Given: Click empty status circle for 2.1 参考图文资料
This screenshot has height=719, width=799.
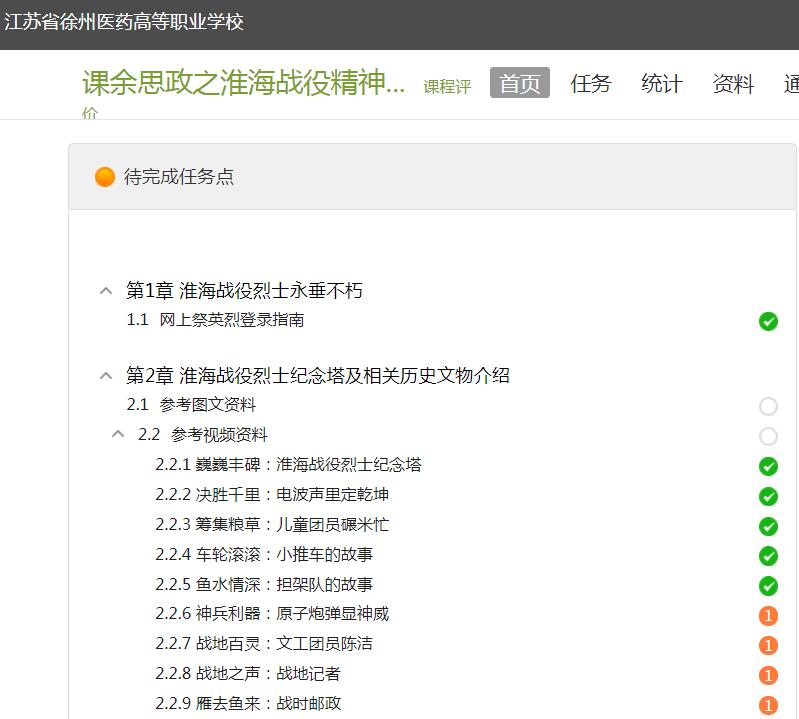Looking at the screenshot, I should tap(768, 406).
